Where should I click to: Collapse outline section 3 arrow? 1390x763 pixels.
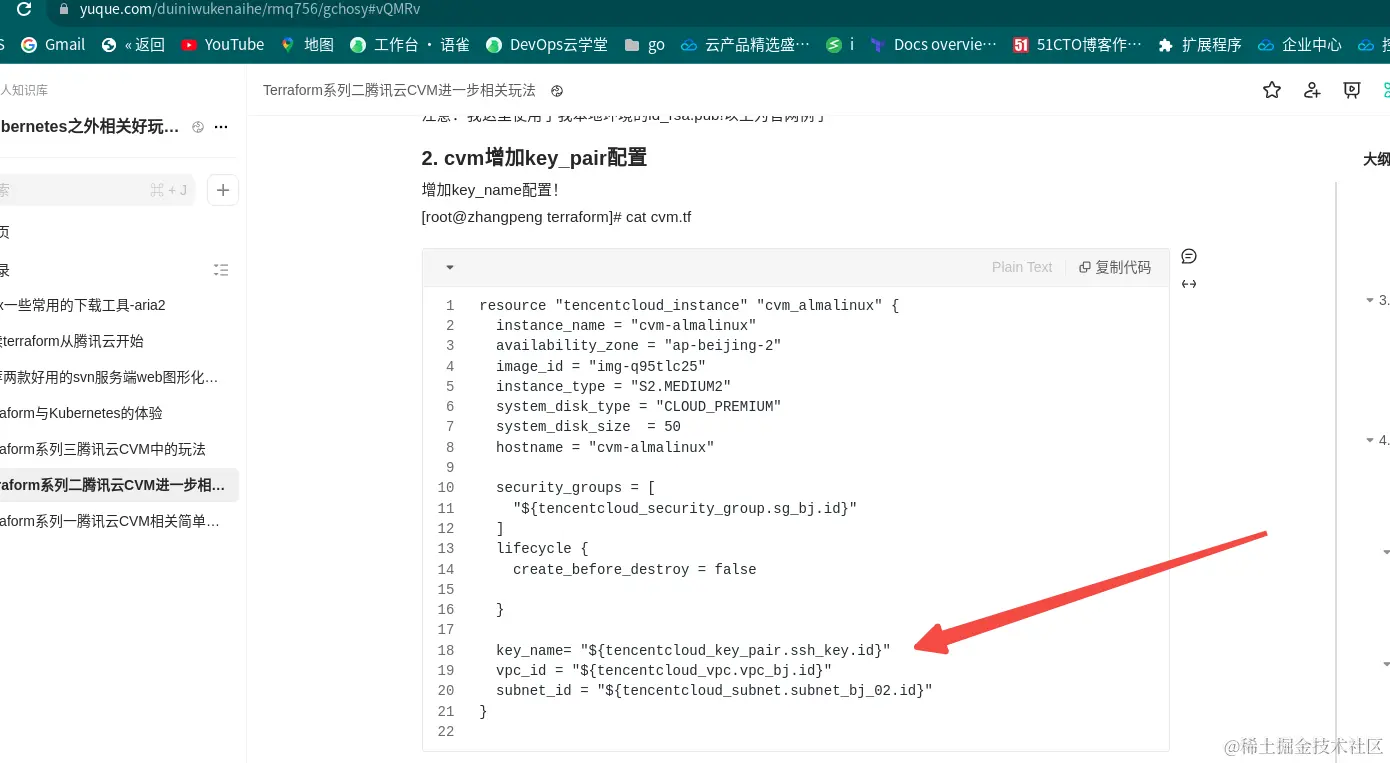(x=1369, y=300)
